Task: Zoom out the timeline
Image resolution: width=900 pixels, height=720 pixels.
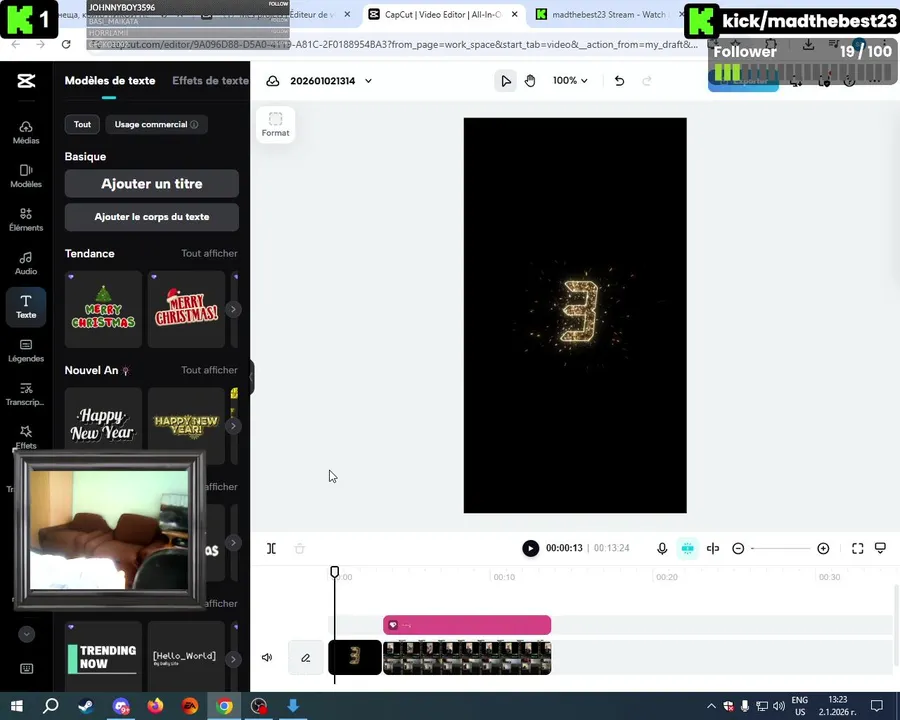Action: pyautogui.click(x=738, y=549)
